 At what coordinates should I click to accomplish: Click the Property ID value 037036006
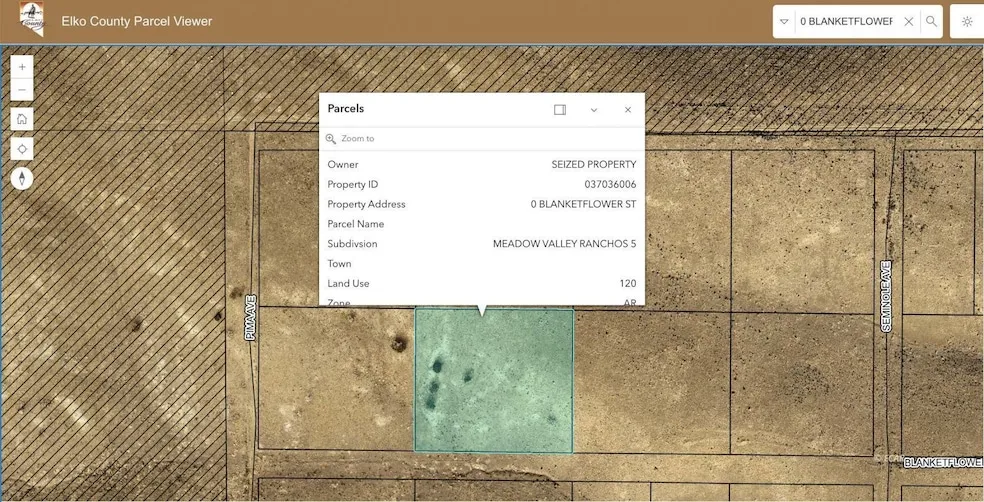pos(610,185)
